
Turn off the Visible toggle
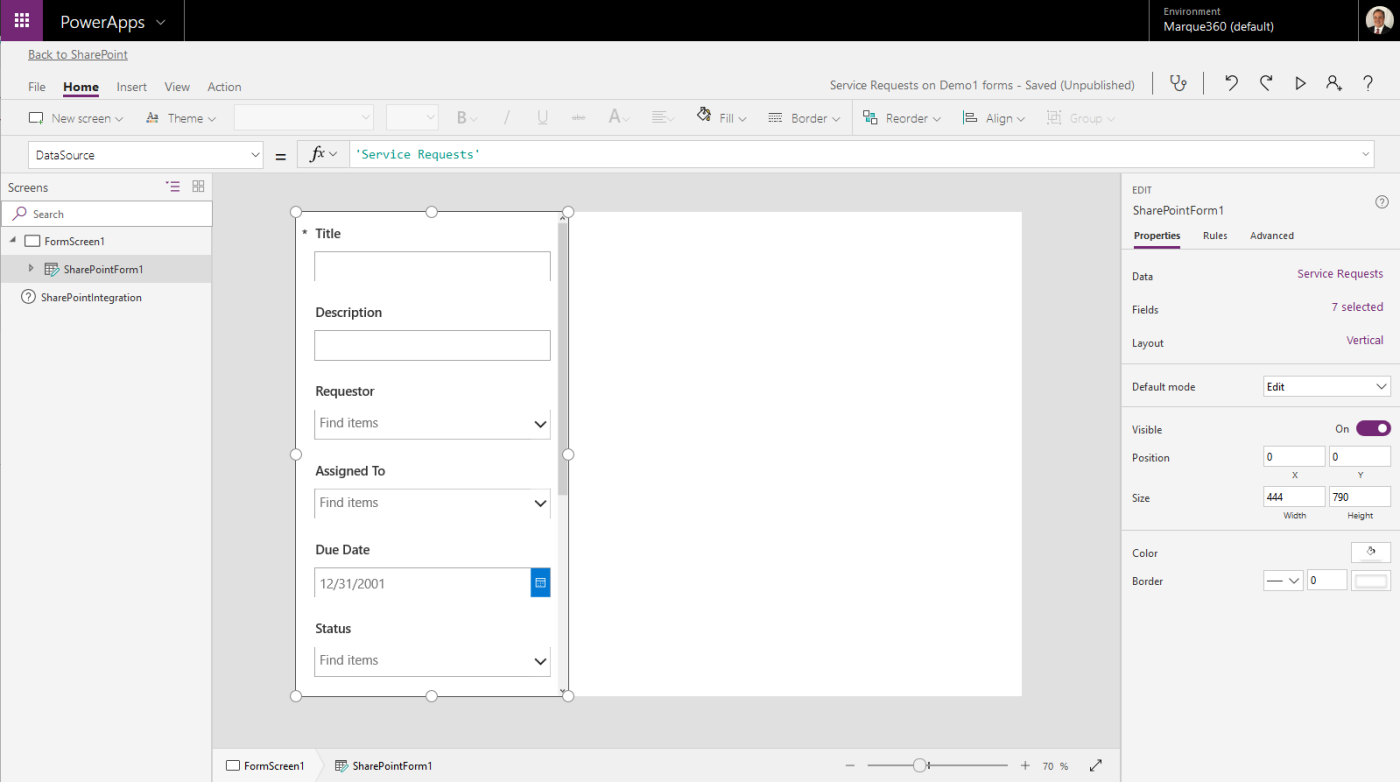pyautogui.click(x=1371, y=428)
